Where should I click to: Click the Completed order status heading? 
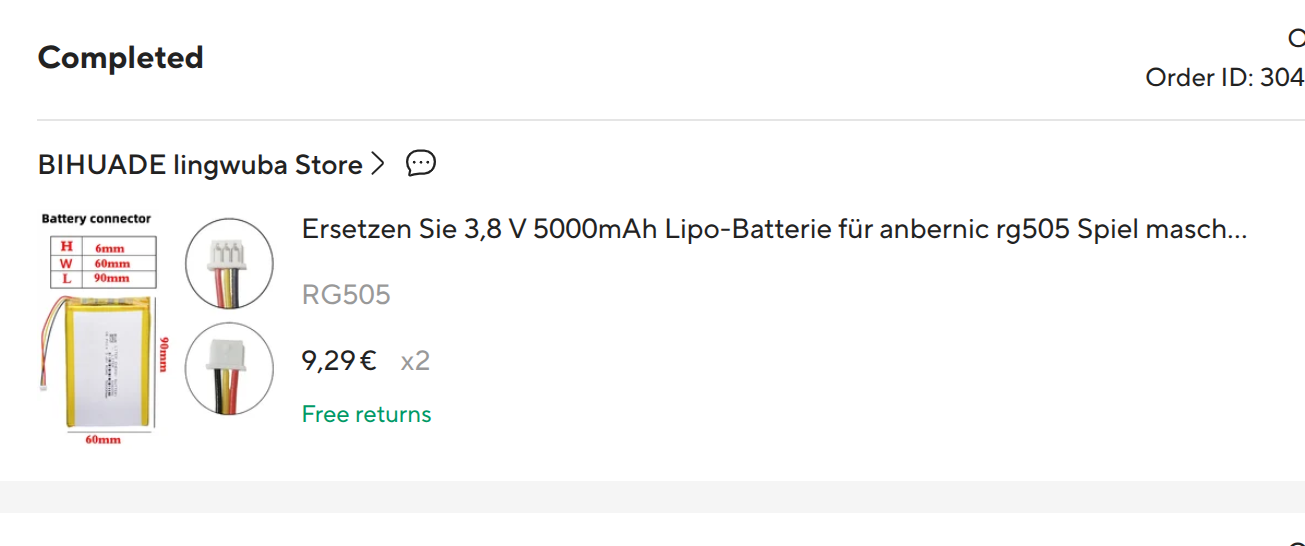121,58
